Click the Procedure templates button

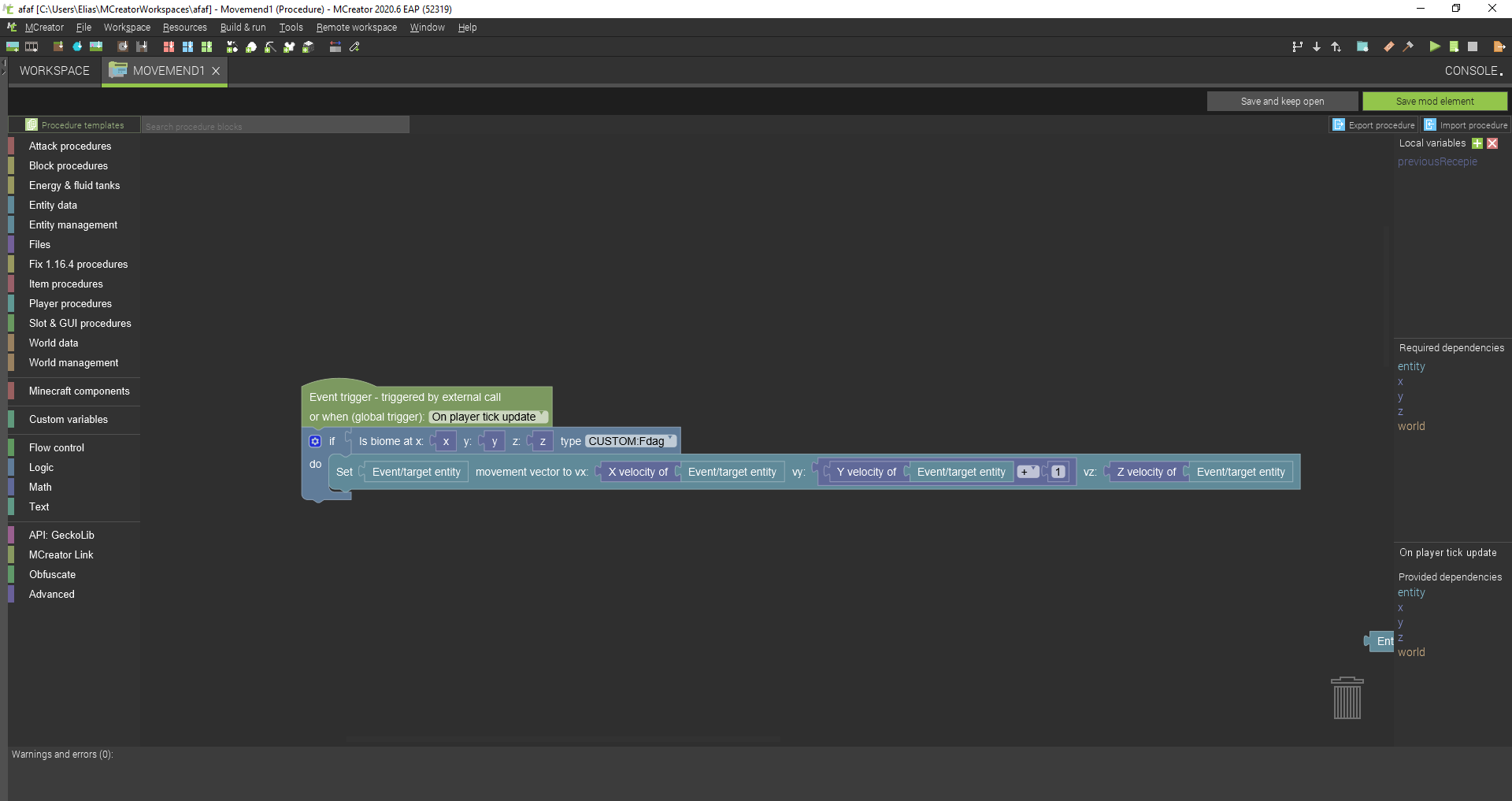click(75, 125)
